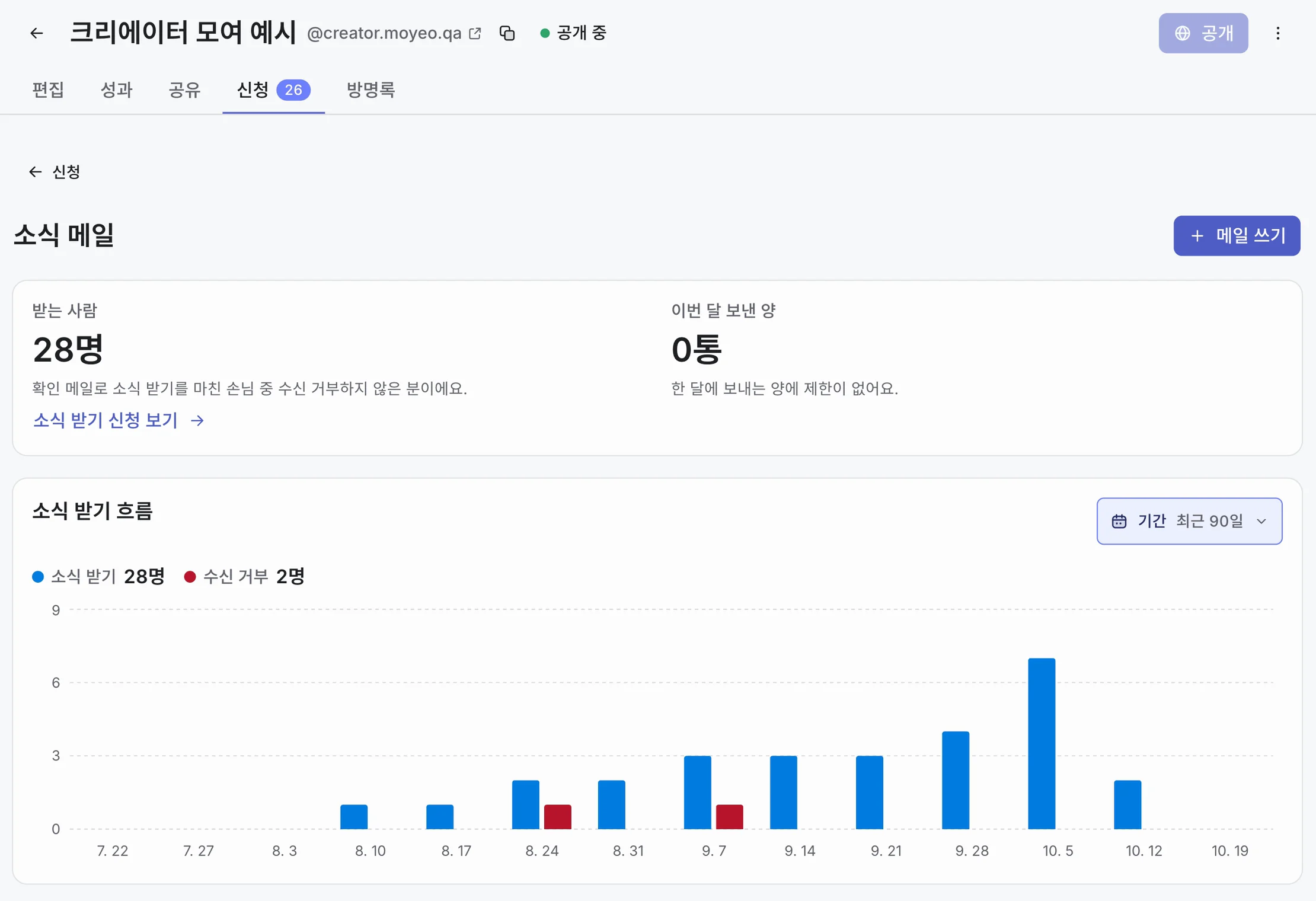Click the blue bar at 10. 12
Image resolution: width=1316 pixels, height=901 pixels.
click(1127, 804)
